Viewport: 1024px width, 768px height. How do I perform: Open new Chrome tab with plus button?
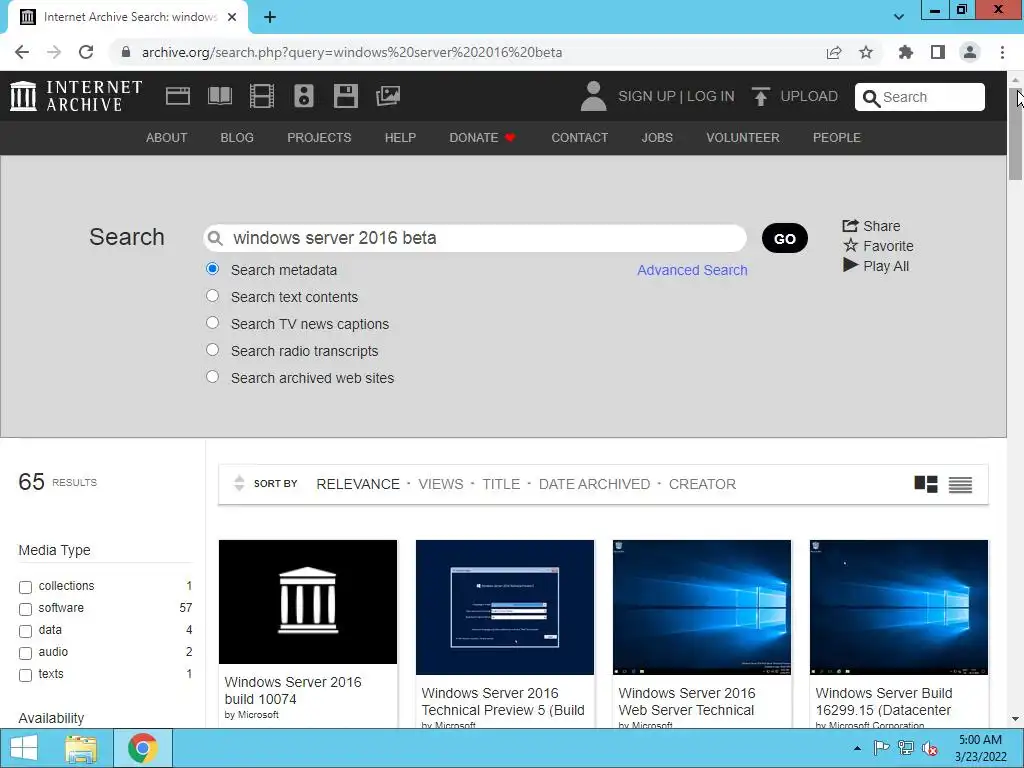tap(270, 17)
